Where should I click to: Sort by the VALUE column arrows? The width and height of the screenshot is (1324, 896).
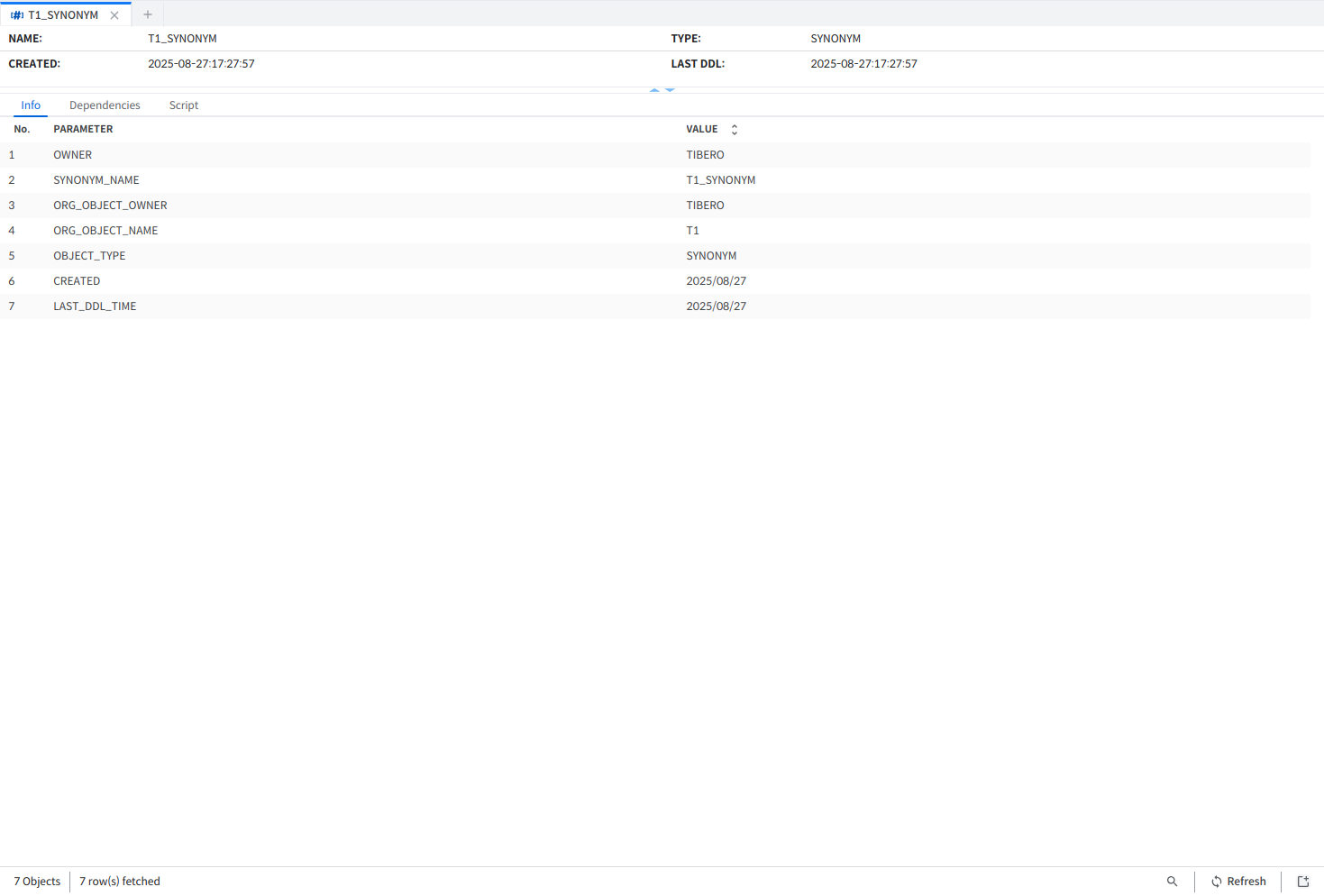(735, 130)
